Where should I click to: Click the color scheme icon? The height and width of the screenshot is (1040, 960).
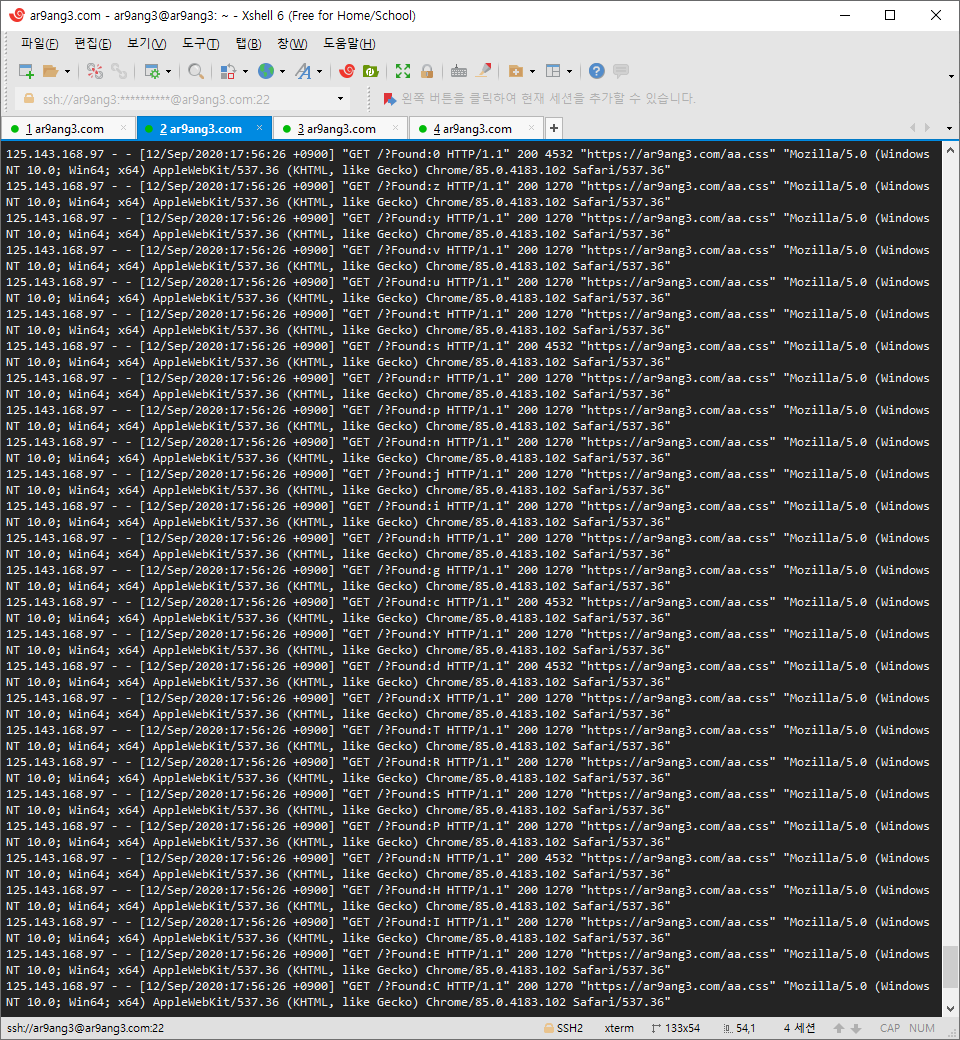(x=228, y=71)
